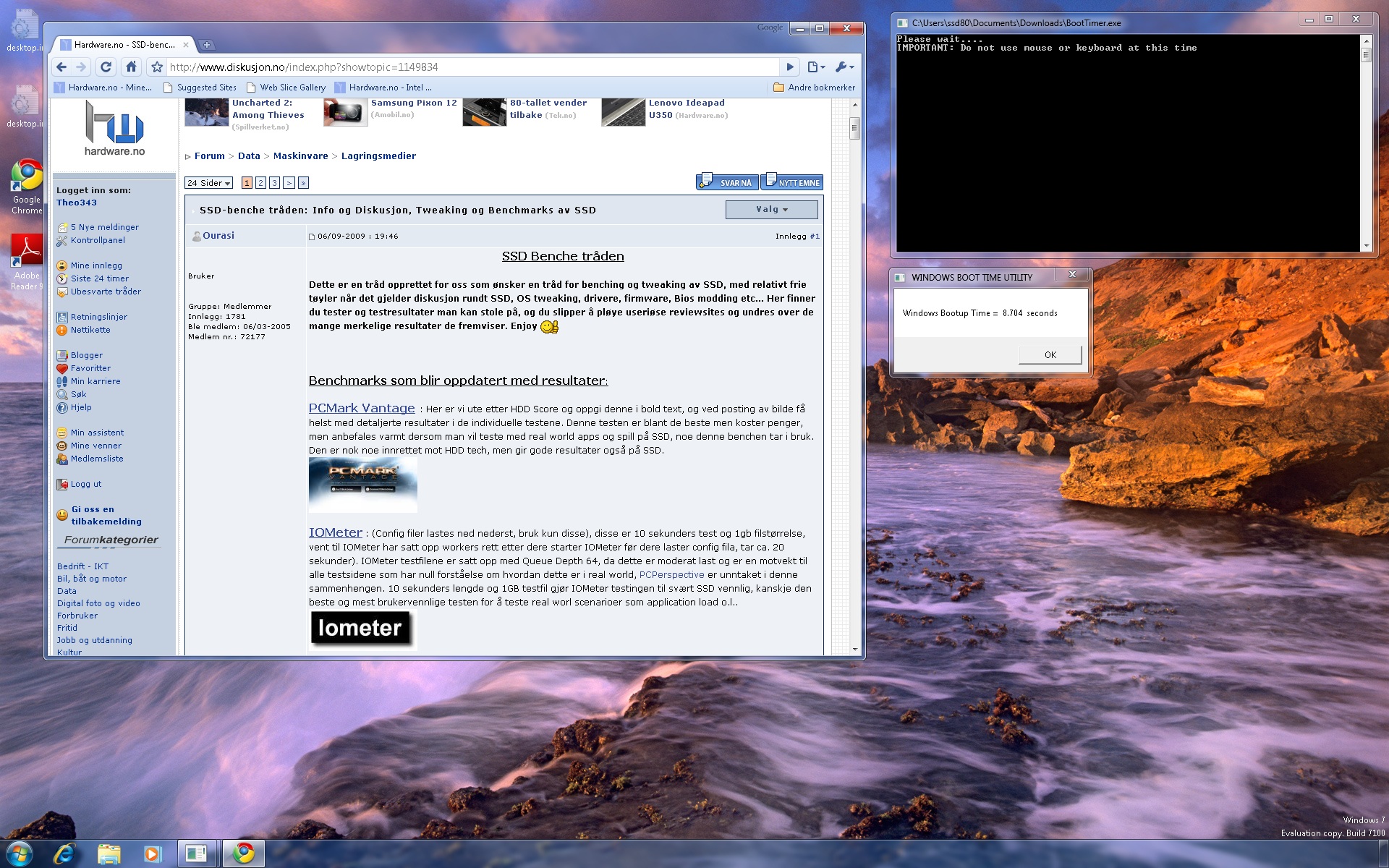Click the Søk magnifier icon
This screenshot has width=1389, height=868.
pyautogui.click(x=62, y=395)
